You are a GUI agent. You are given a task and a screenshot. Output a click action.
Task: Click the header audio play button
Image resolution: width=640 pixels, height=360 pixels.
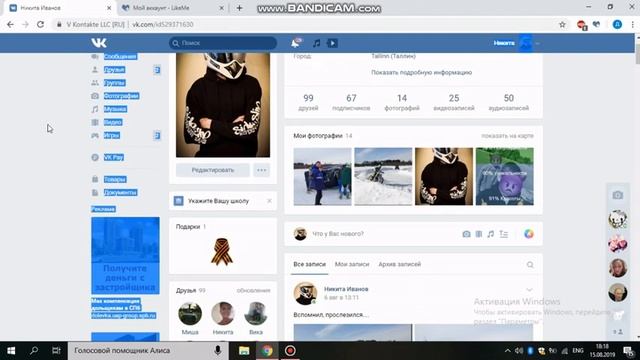click(x=332, y=43)
